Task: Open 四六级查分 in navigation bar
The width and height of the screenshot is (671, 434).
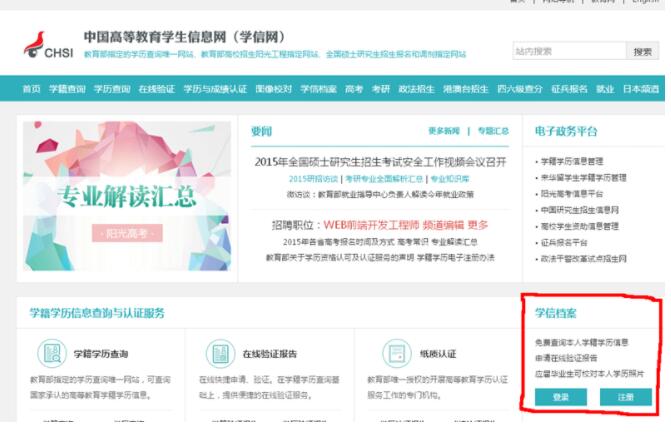Action: tap(520, 89)
